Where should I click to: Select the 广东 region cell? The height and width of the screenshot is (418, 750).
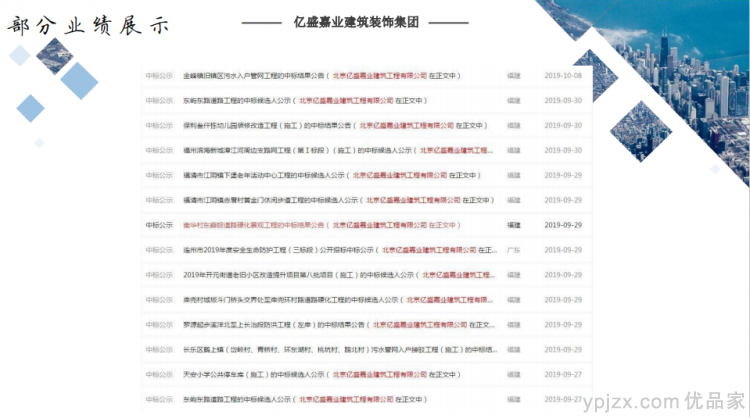pyautogui.click(x=514, y=250)
